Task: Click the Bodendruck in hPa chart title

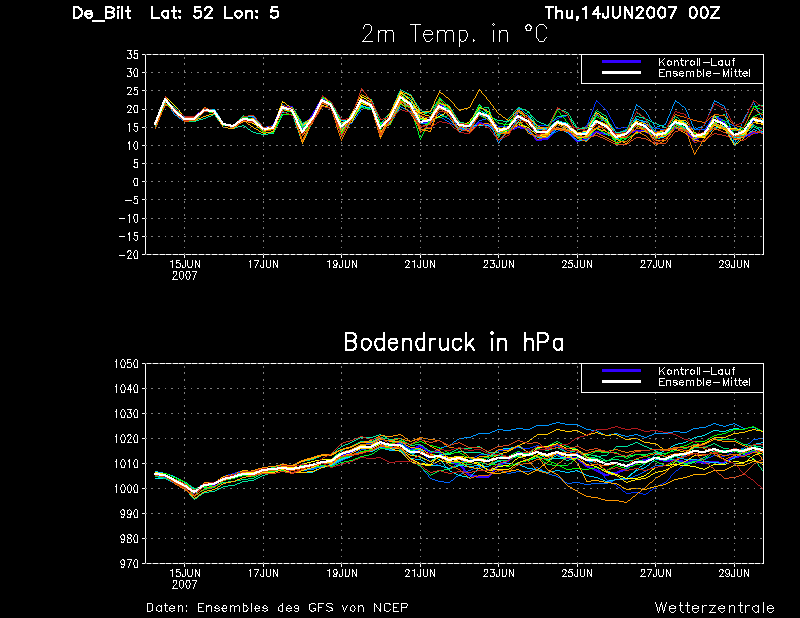Action: point(454,342)
